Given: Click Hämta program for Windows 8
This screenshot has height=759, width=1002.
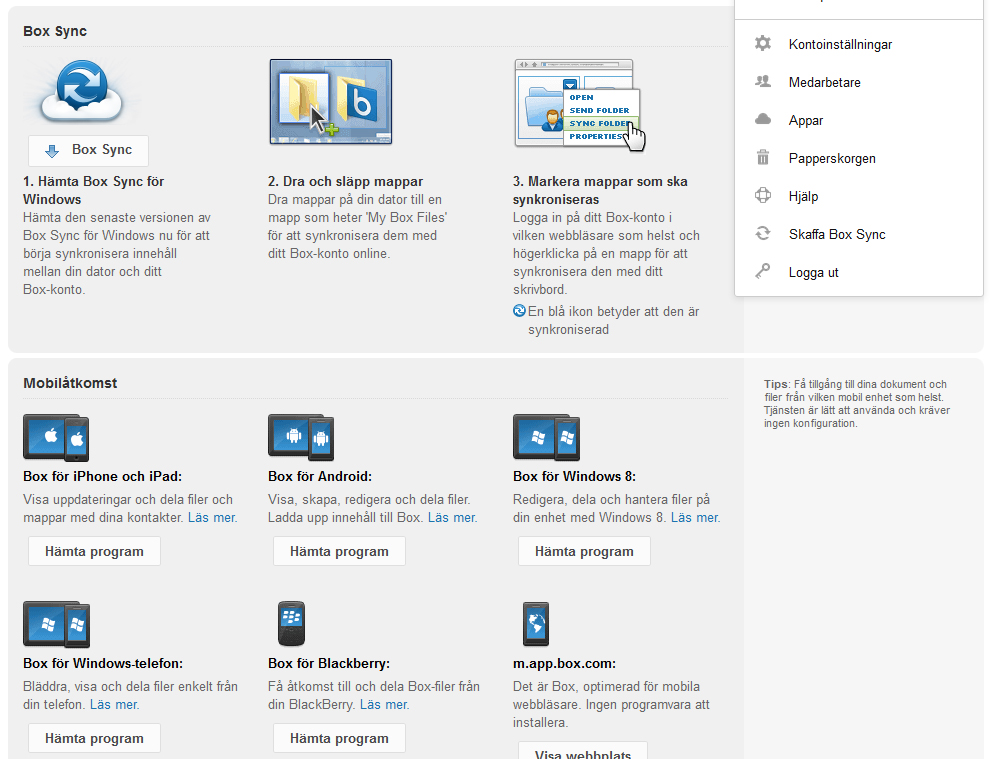Looking at the screenshot, I should click(584, 551).
